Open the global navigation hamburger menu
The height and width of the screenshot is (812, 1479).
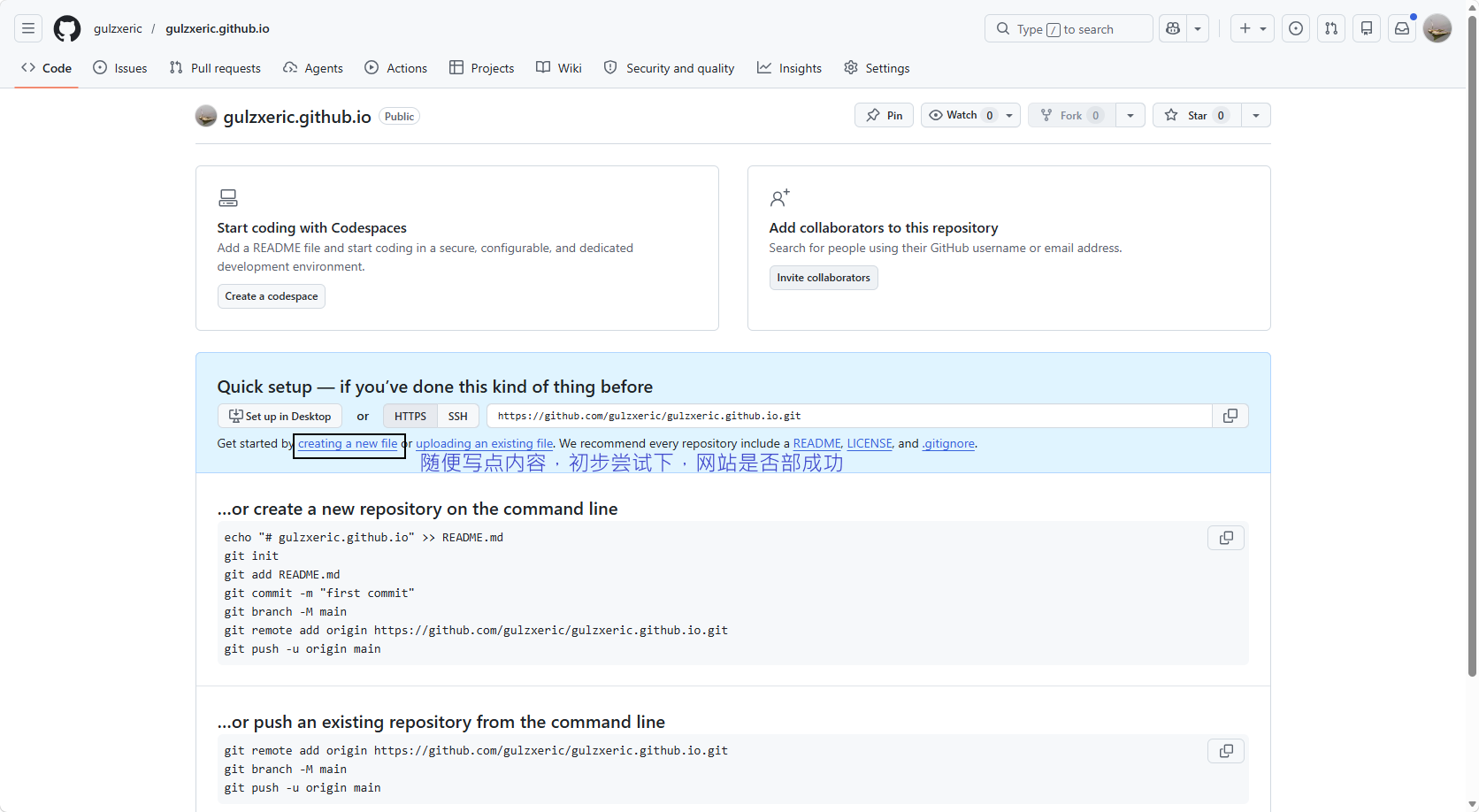[x=28, y=28]
